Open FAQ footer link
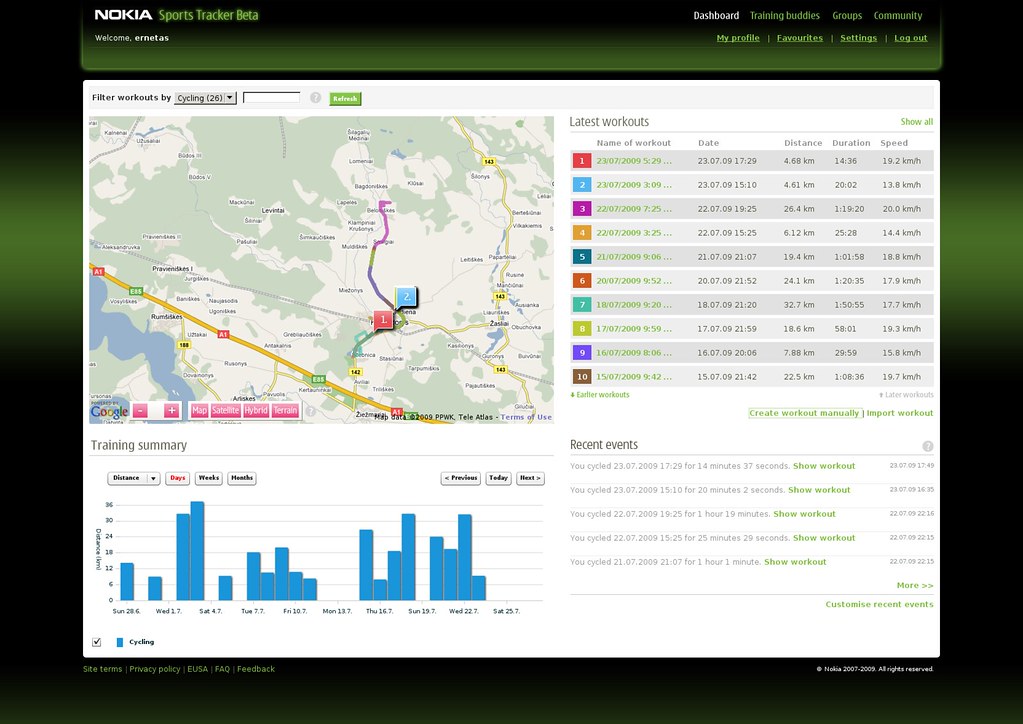The image size is (1023, 724). 222,669
